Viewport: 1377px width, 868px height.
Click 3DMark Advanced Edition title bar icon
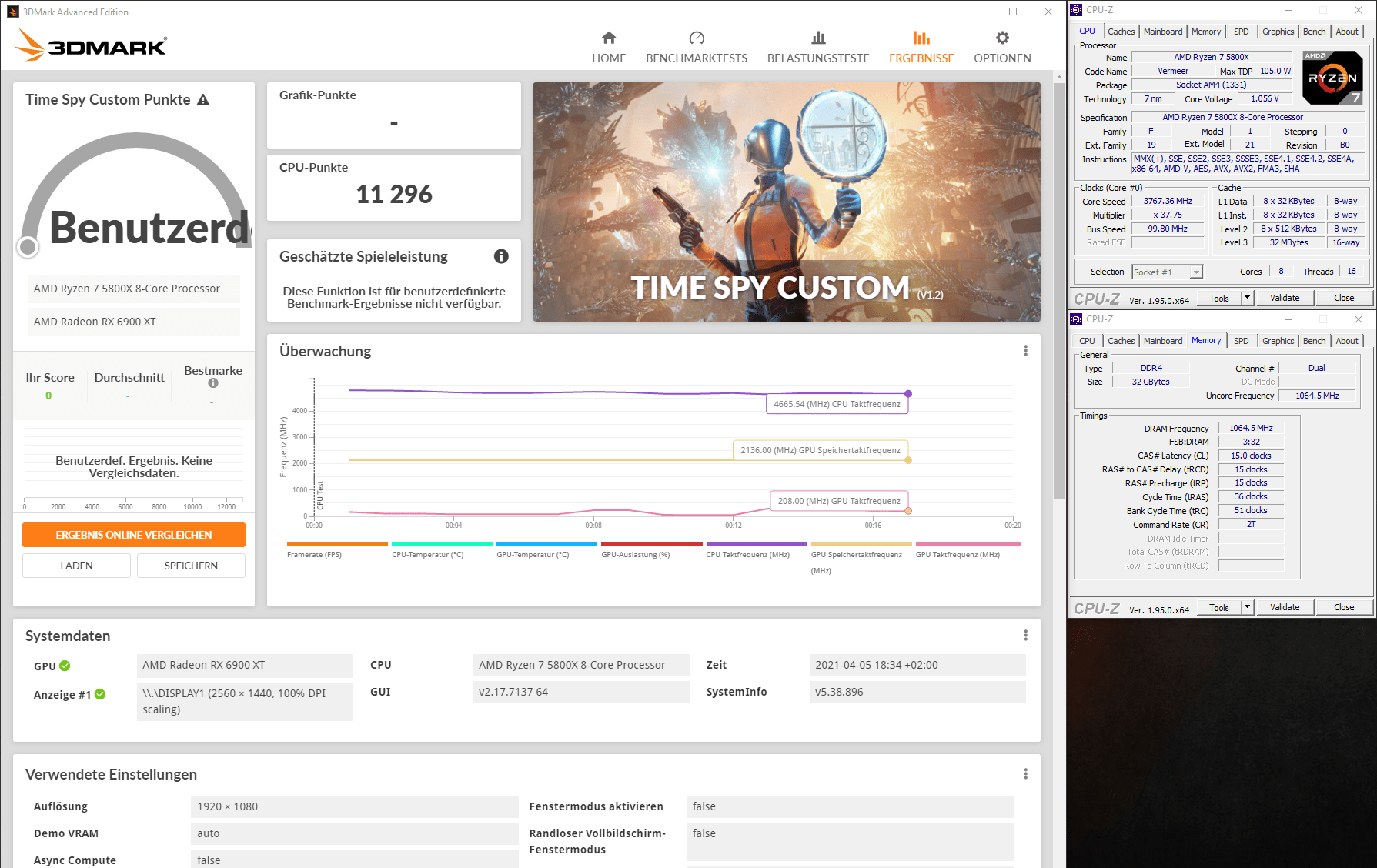click(x=12, y=12)
